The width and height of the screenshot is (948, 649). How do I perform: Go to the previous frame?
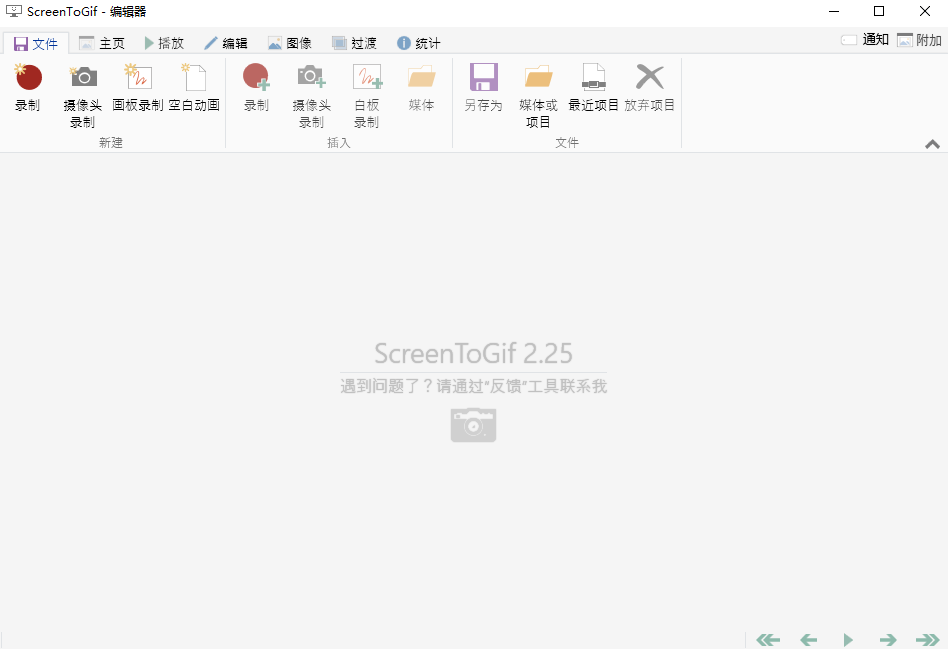pos(808,639)
